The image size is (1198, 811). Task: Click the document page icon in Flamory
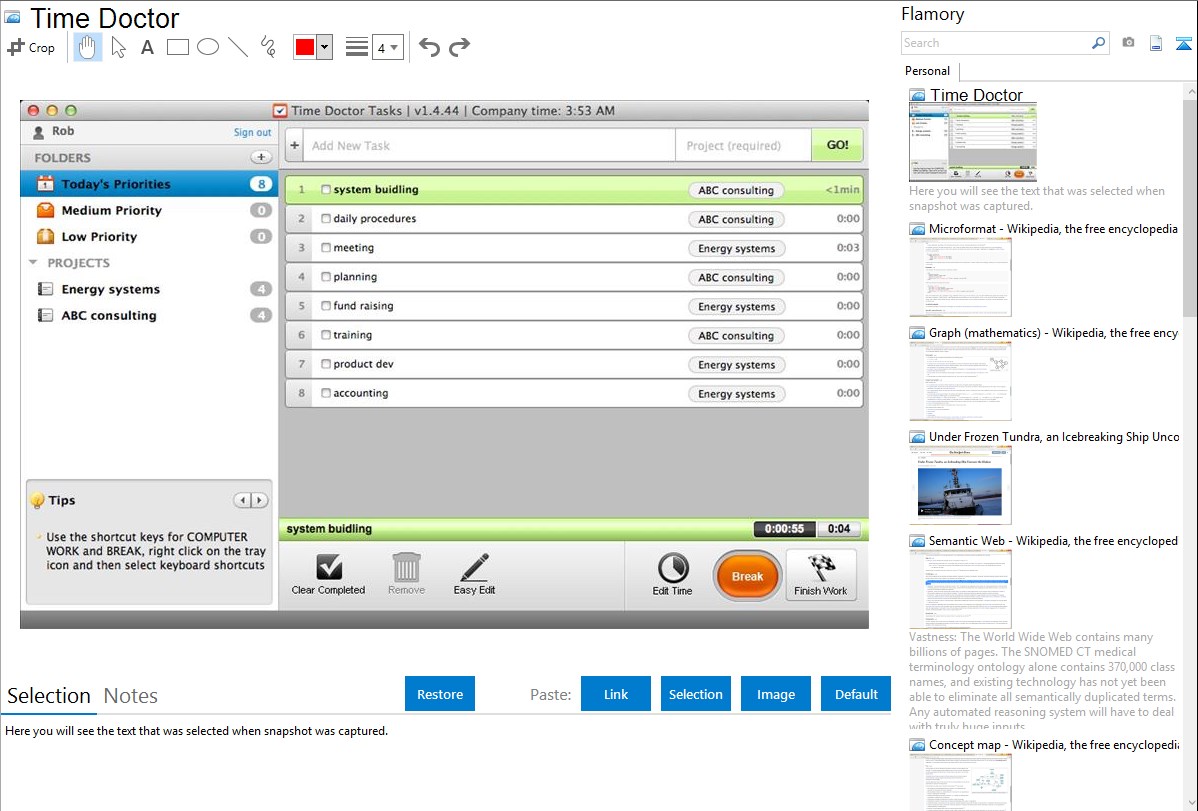tap(1156, 43)
